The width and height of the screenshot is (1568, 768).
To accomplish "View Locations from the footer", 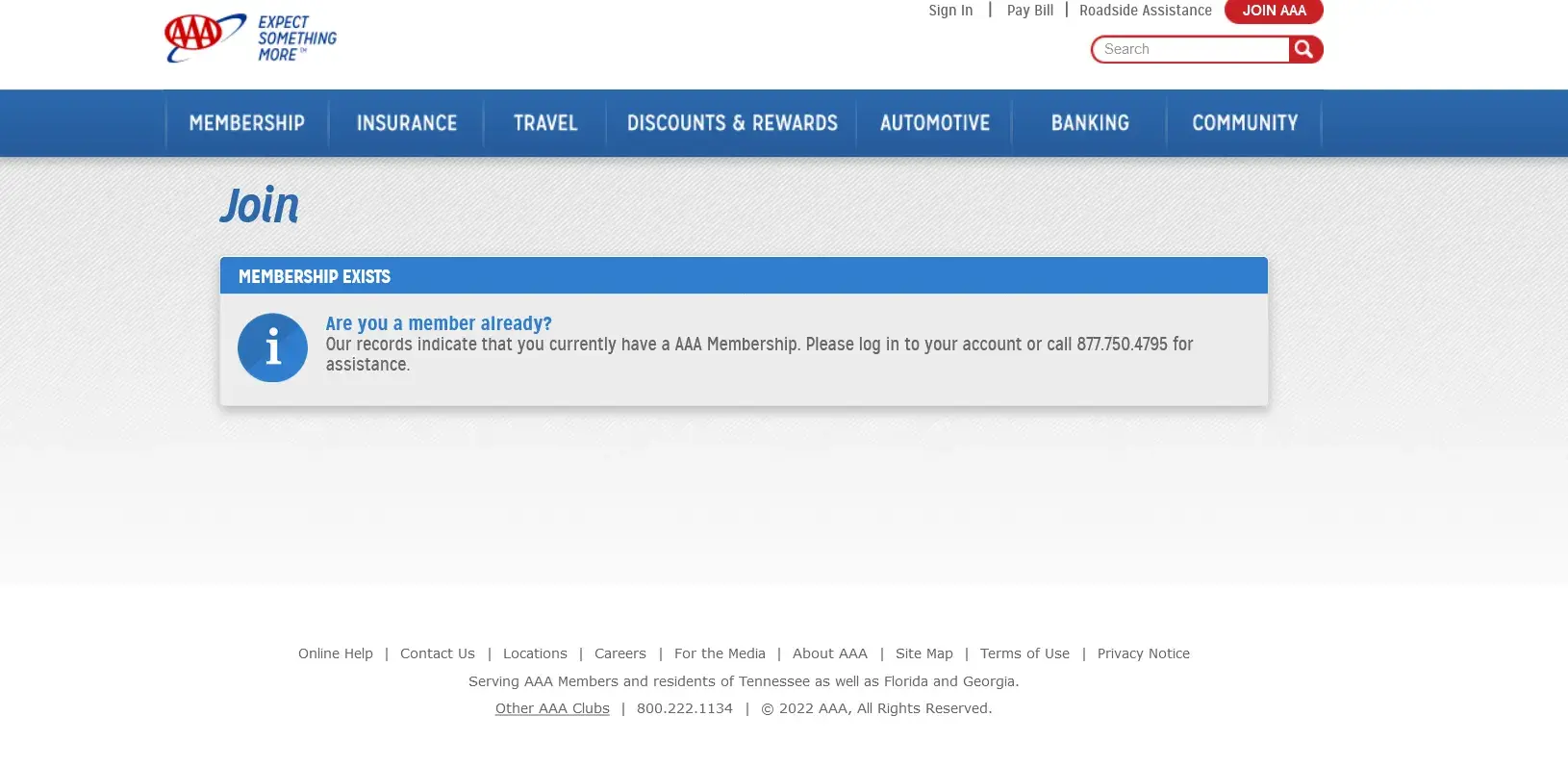I will click(535, 653).
